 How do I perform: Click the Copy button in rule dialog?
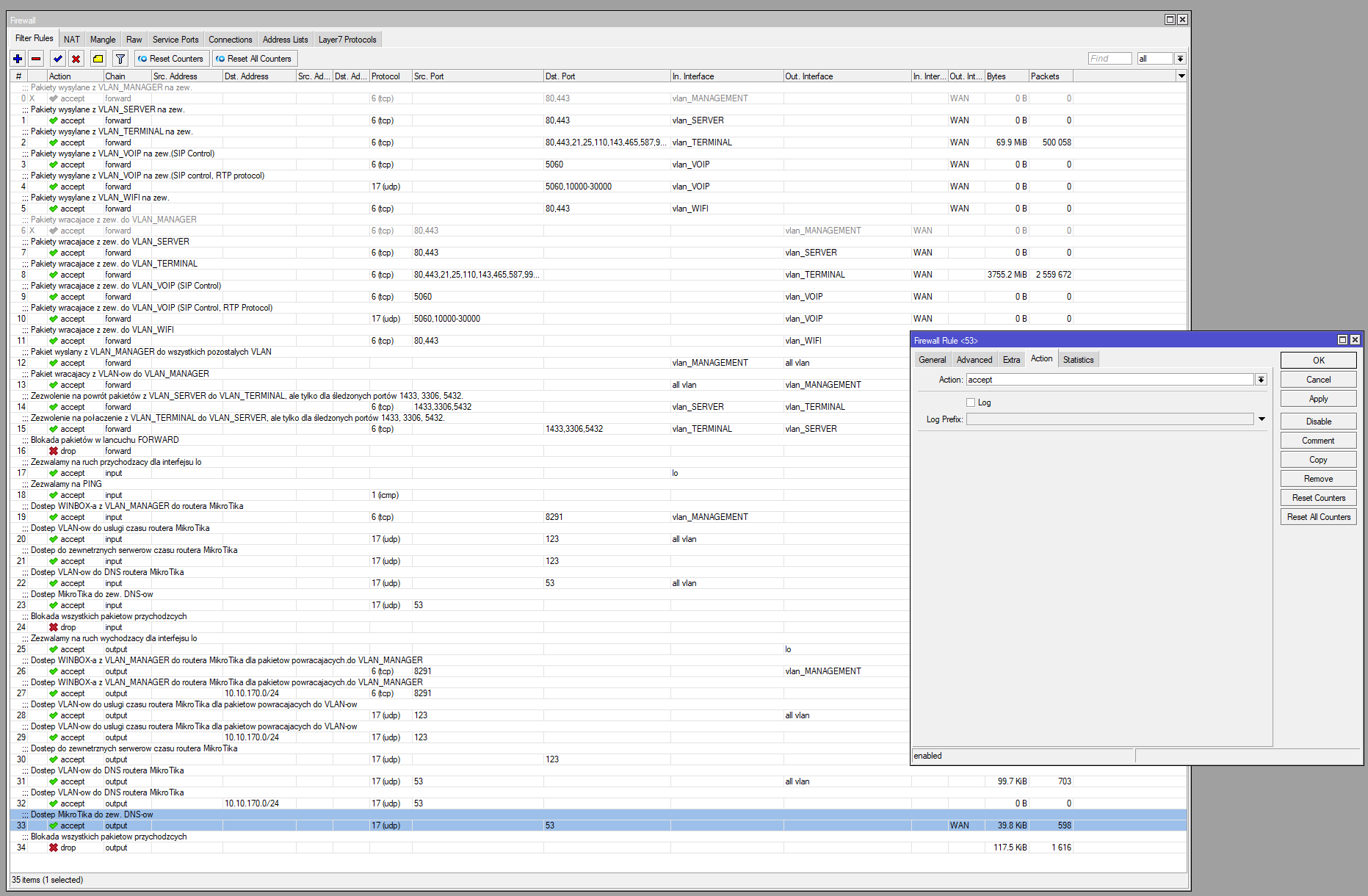[1318, 460]
